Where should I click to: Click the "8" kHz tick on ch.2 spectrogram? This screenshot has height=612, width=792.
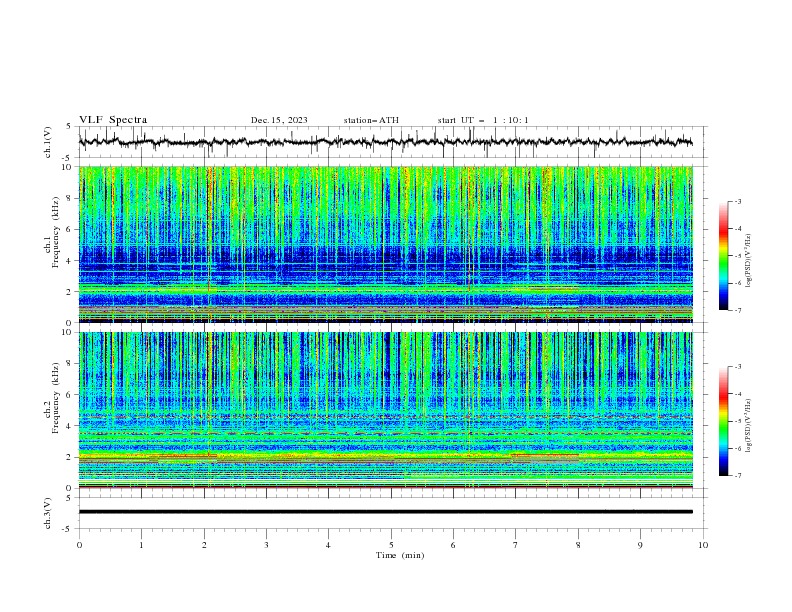[x=70, y=364]
